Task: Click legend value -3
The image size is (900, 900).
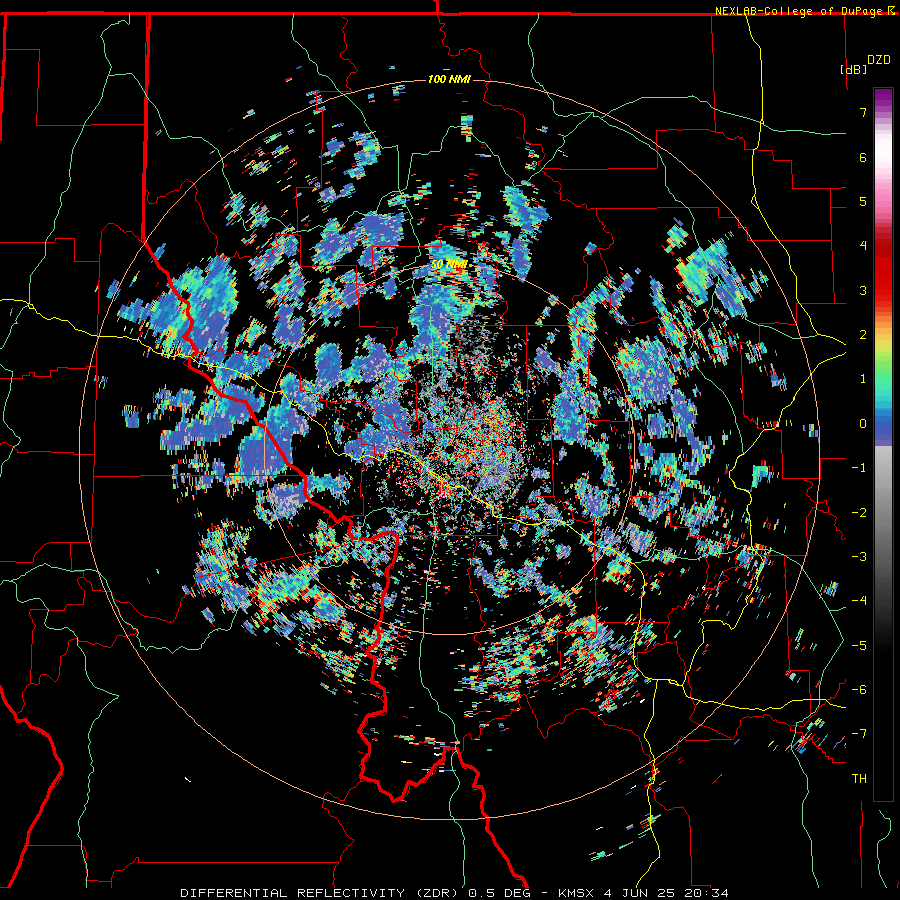Action: click(859, 557)
